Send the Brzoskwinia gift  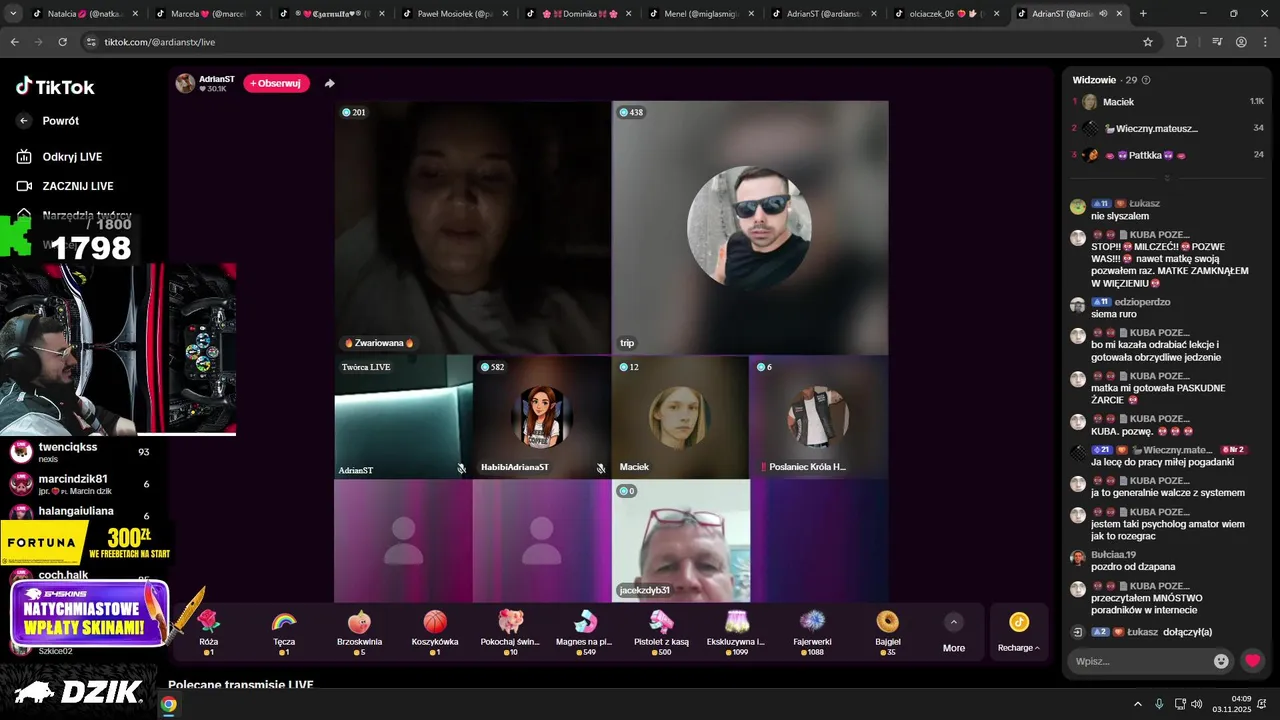click(x=359, y=632)
